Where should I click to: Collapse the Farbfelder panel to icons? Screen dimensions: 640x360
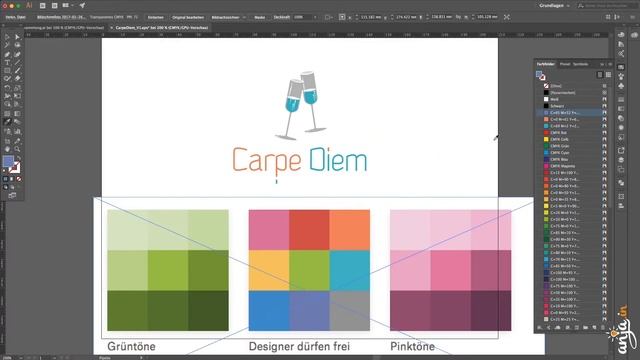point(602,64)
